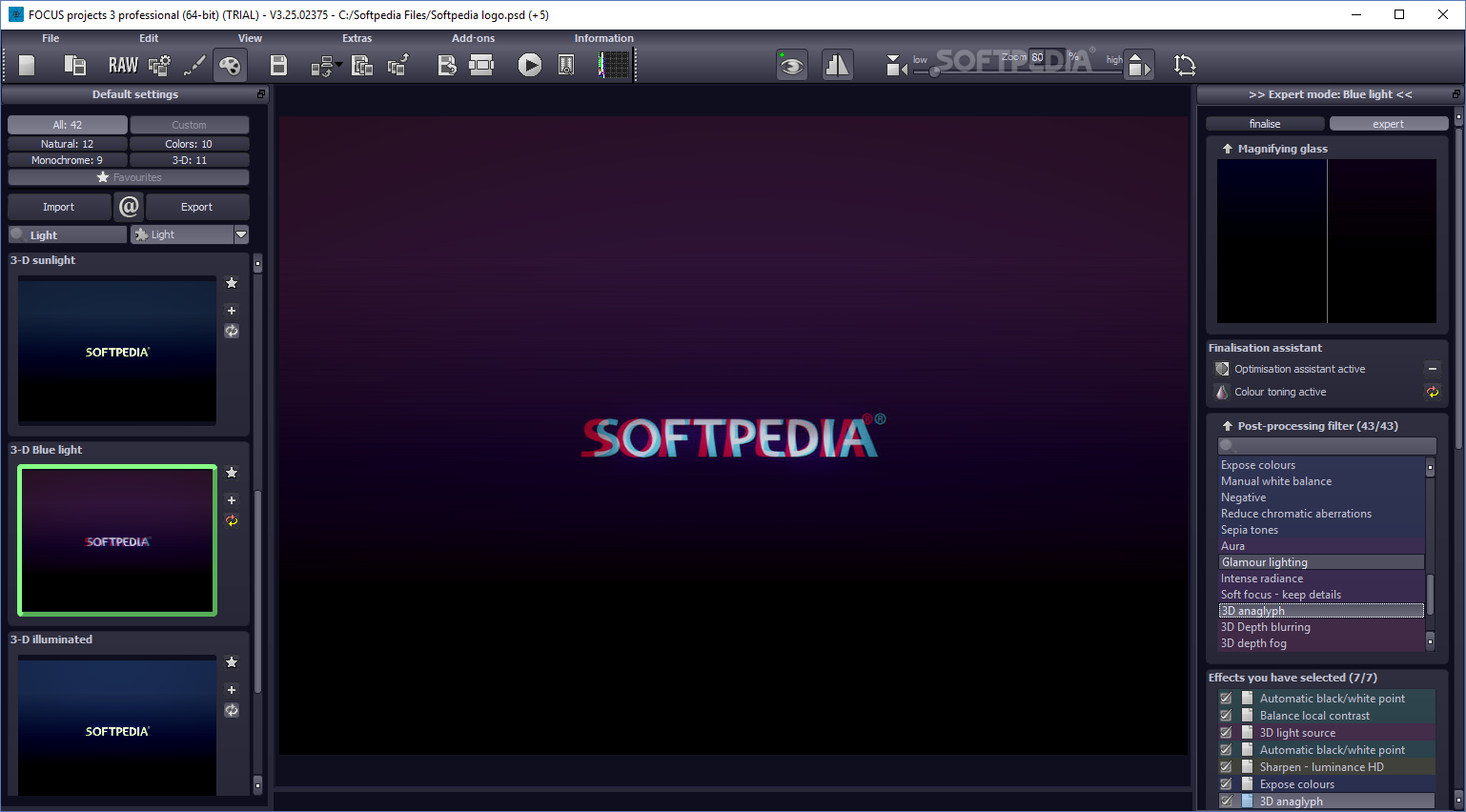Click refresh icon beside 3-D sunlight preset
Viewport: 1466px width, 812px height.
(232, 331)
